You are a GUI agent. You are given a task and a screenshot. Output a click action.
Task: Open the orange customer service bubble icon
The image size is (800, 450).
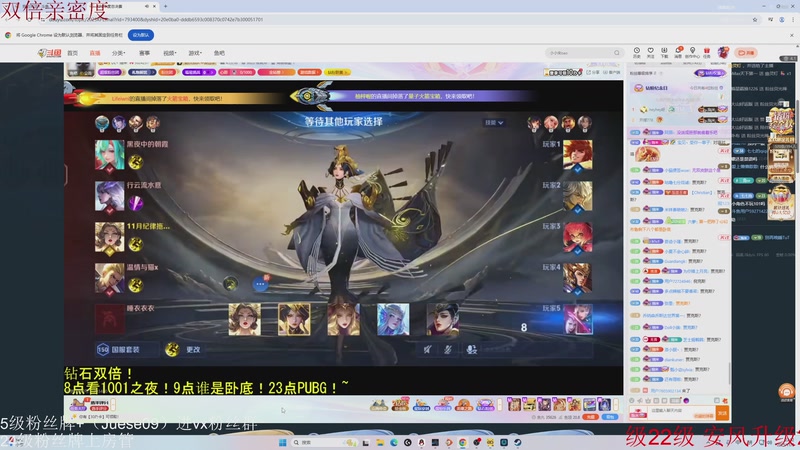786,392
